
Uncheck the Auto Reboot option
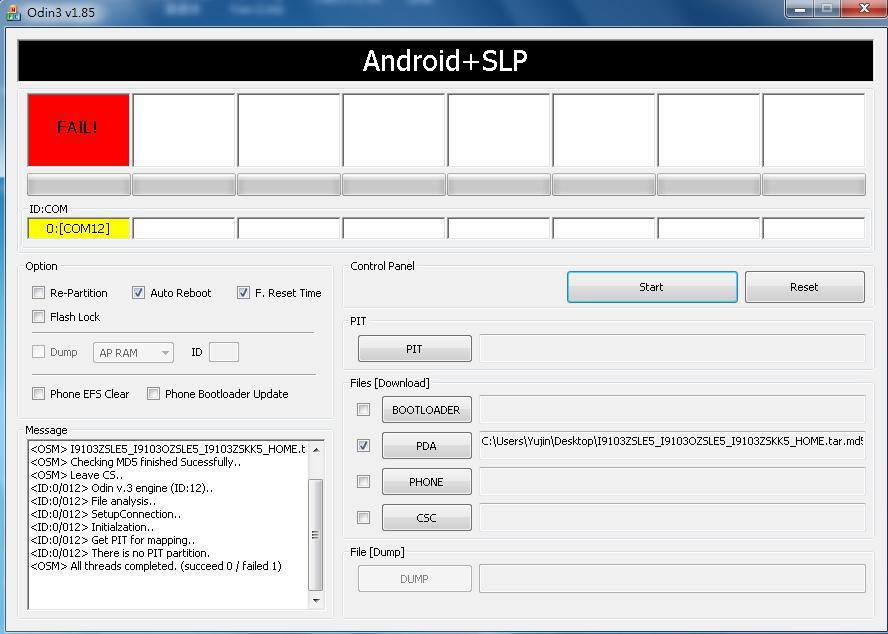click(x=138, y=293)
